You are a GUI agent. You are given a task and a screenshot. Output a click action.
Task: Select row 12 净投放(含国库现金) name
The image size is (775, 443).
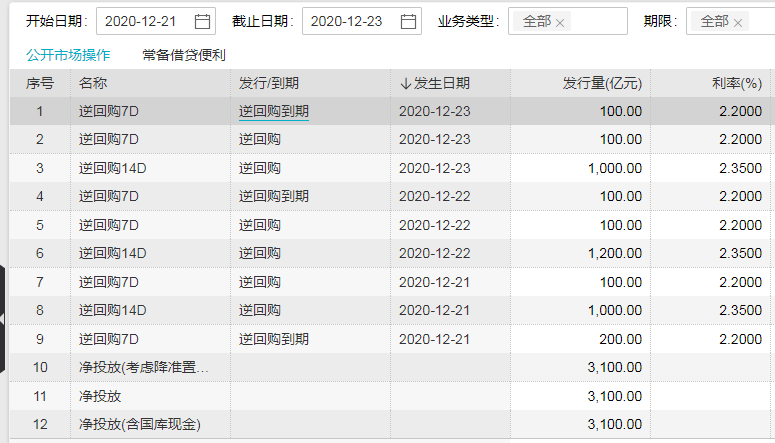click(x=140, y=424)
